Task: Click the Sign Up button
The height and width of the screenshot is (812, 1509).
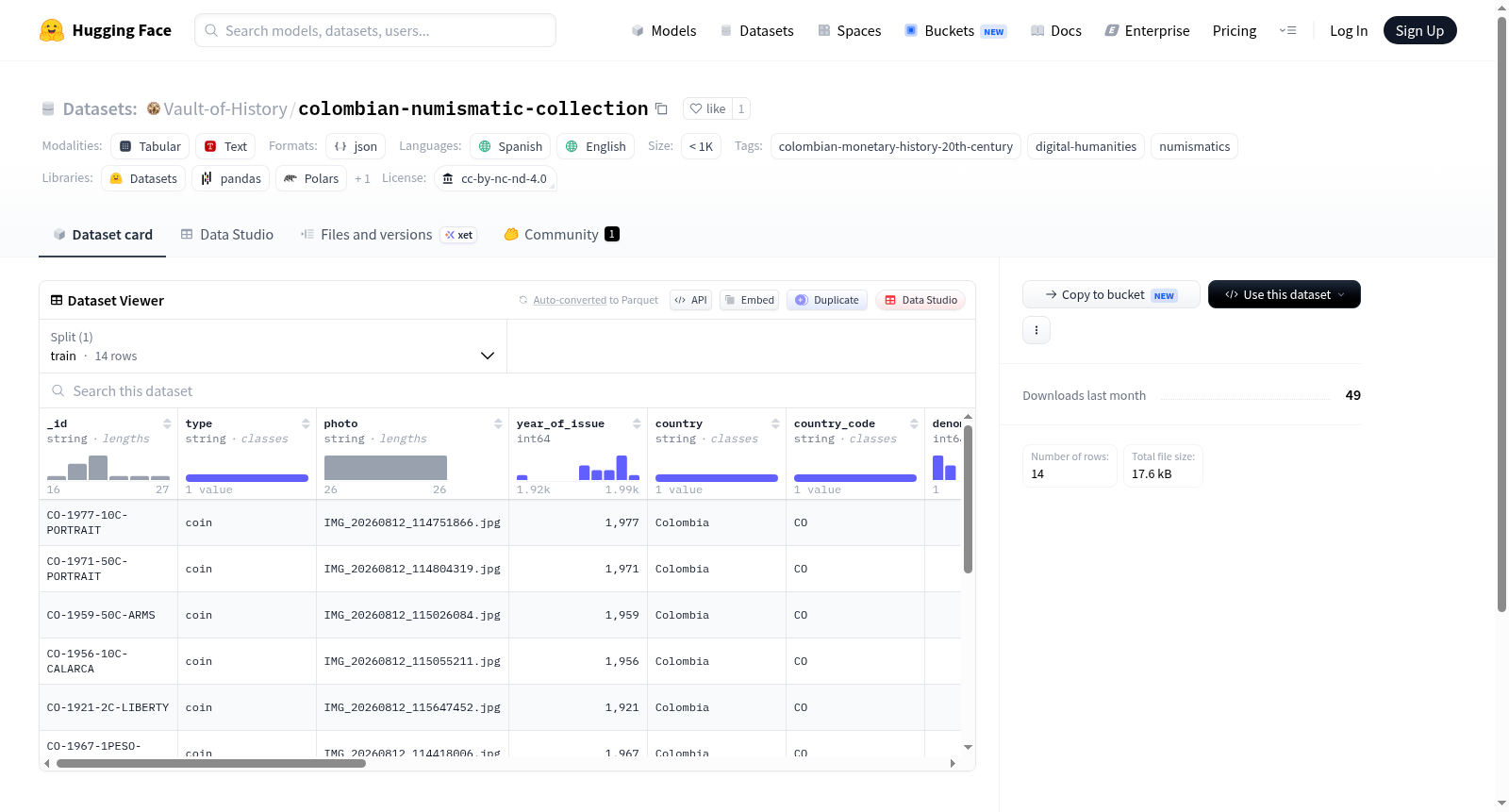Action: pyautogui.click(x=1419, y=30)
